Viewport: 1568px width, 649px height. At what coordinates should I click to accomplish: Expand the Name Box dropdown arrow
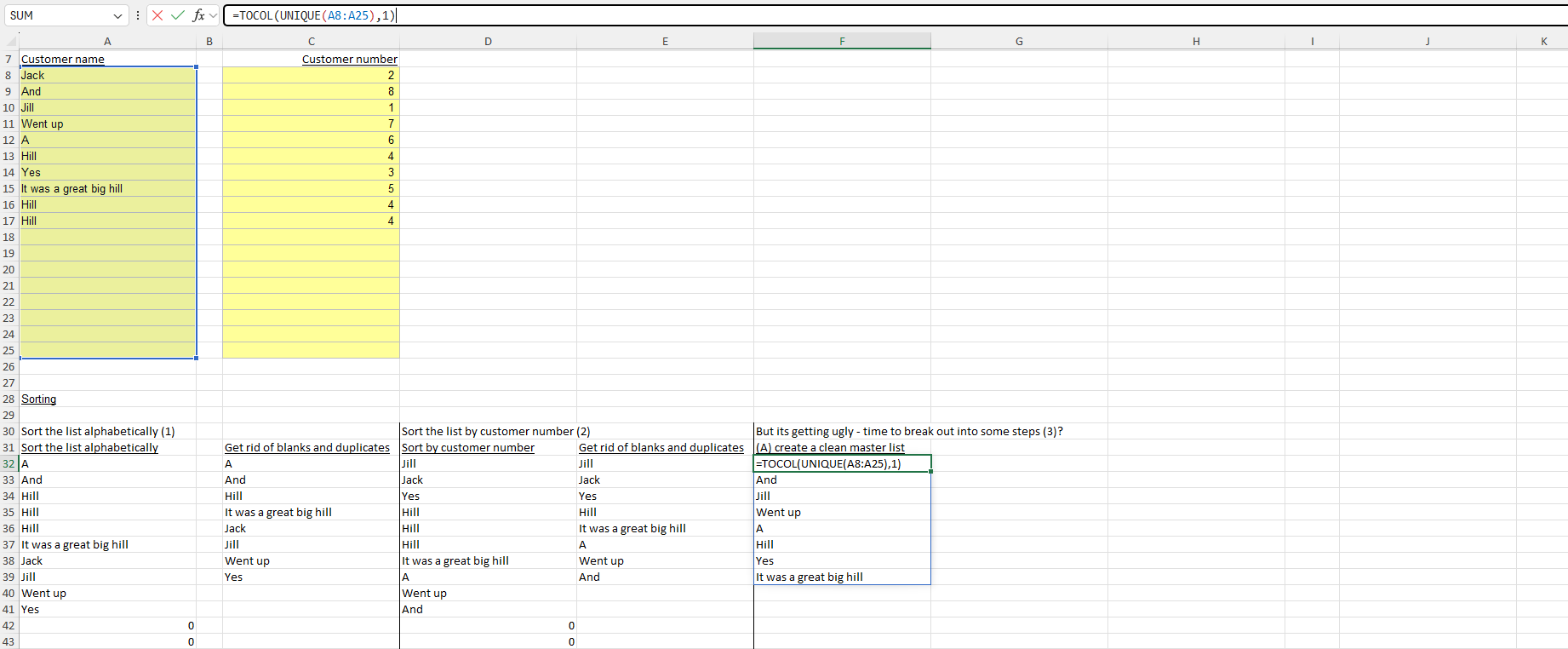pyautogui.click(x=117, y=15)
